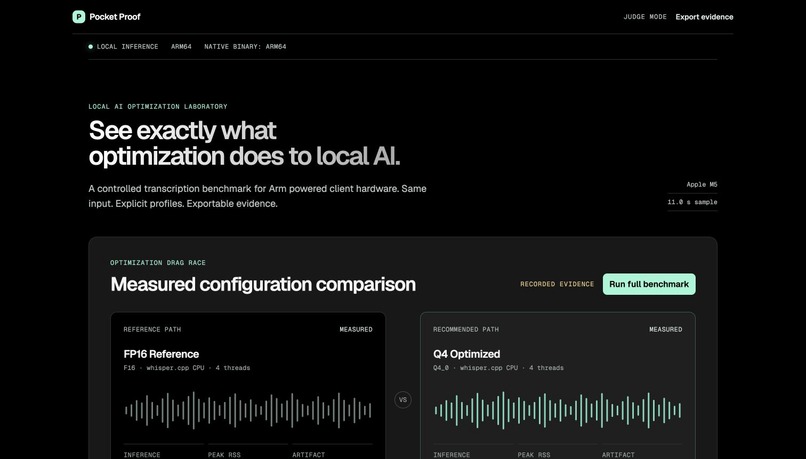The height and width of the screenshot is (459, 806).
Task: Click the Pocket Proof logo icon
Action: (79, 16)
